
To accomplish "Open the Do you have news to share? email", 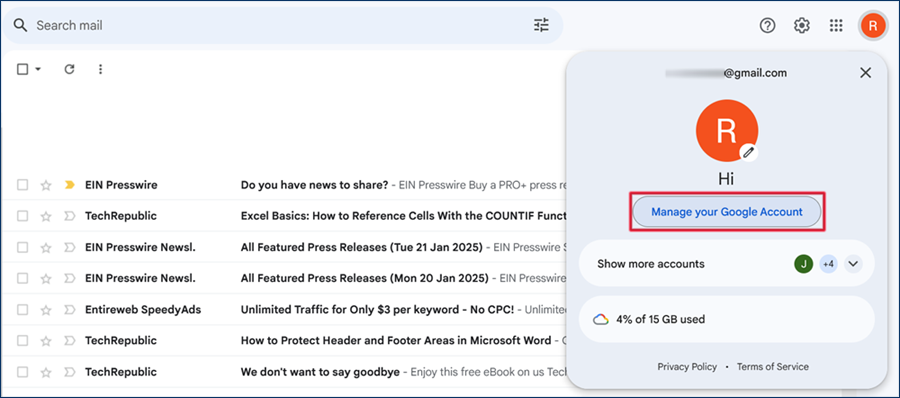I will click(314, 185).
